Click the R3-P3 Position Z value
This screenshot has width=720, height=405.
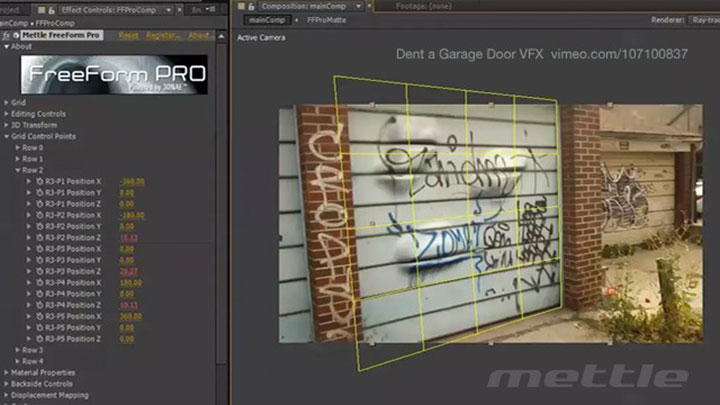pos(129,271)
